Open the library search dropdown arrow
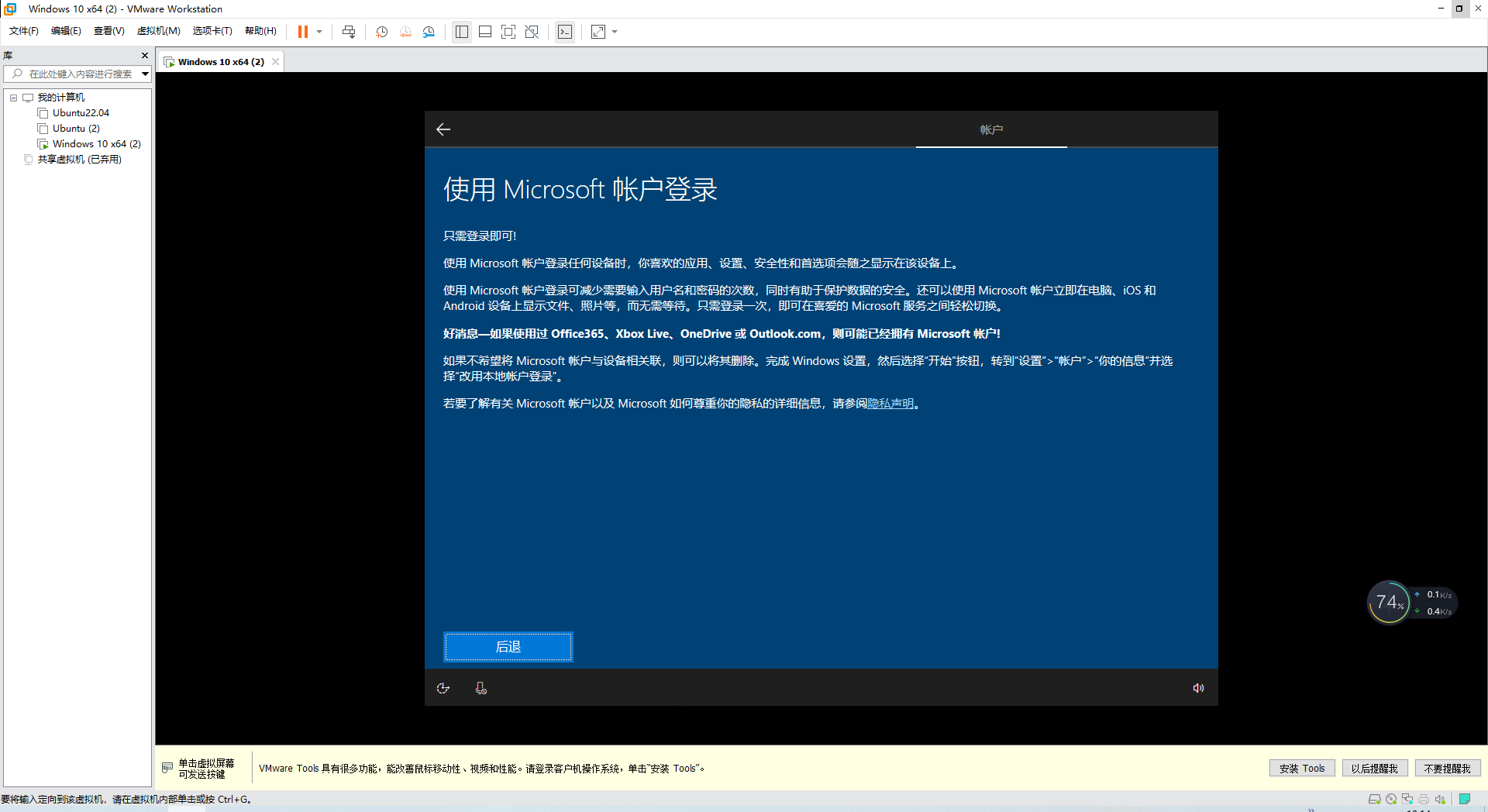1488x812 pixels. point(145,74)
